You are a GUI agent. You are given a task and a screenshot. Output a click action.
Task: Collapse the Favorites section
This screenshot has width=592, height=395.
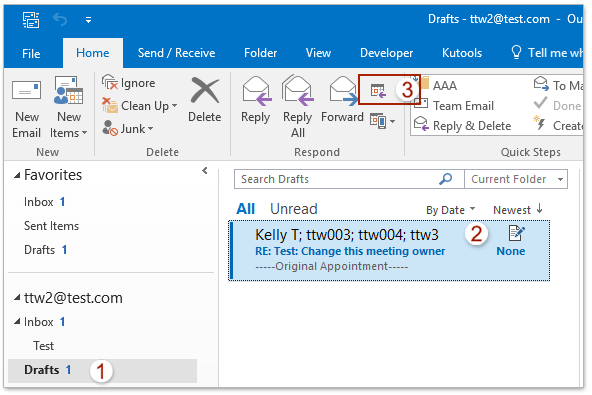point(17,175)
